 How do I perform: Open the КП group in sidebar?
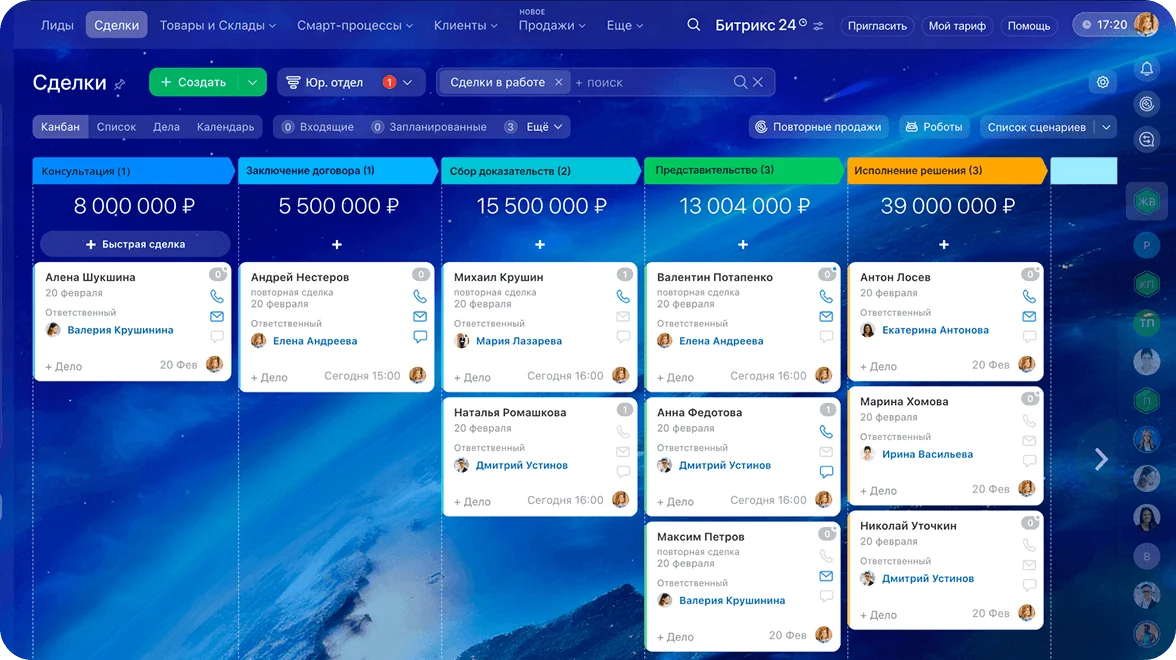point(1147,284)
